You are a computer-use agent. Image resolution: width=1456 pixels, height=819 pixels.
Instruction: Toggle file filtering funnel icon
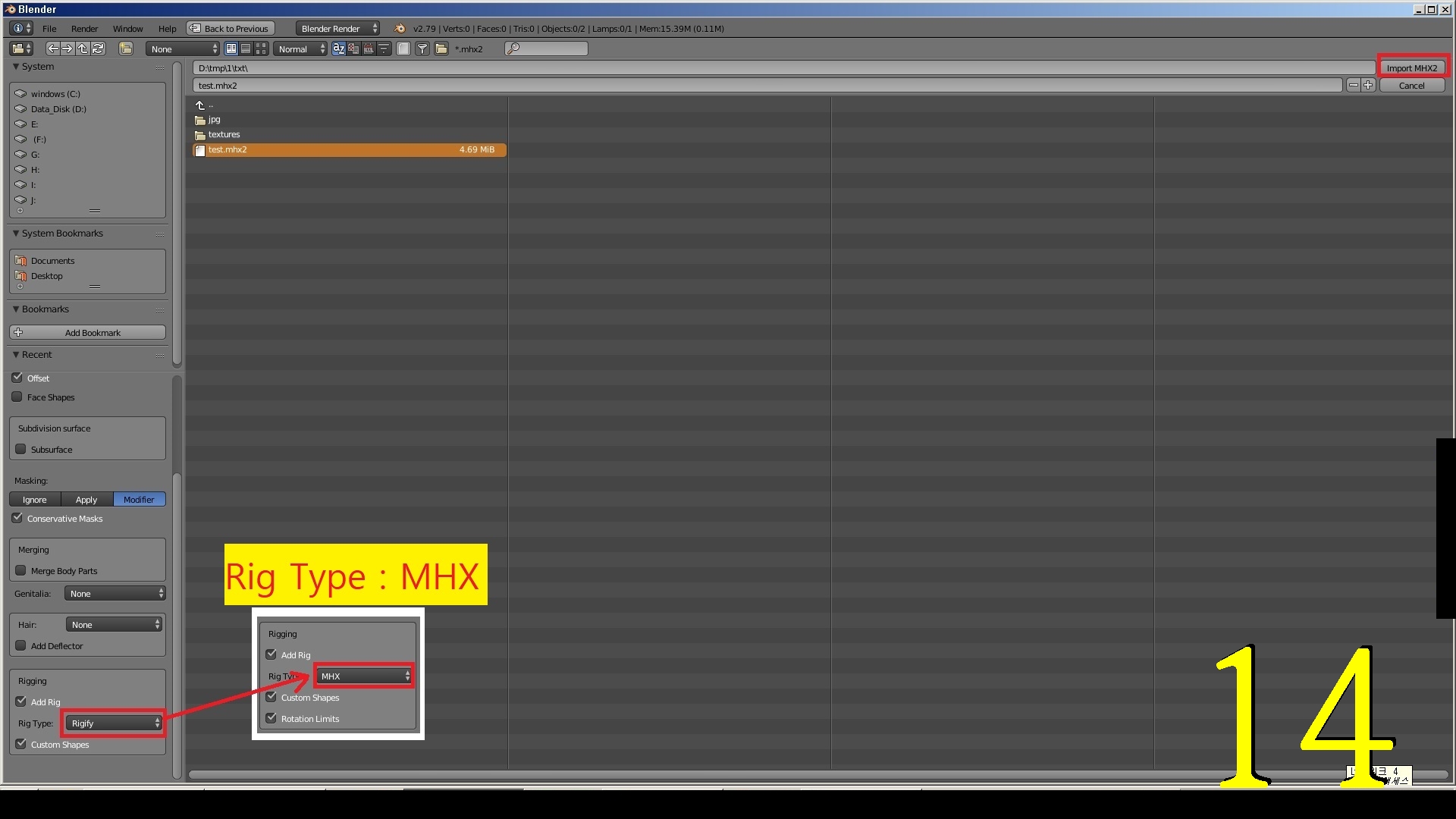click(422, 49)
